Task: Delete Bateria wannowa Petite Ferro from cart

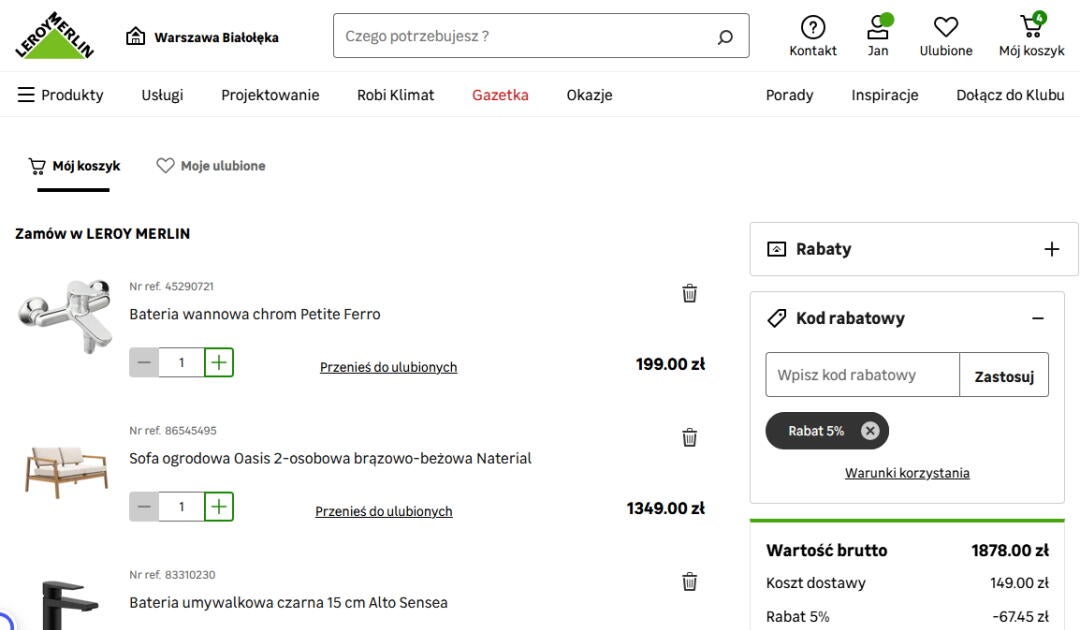Action: (x=689, y=293)
